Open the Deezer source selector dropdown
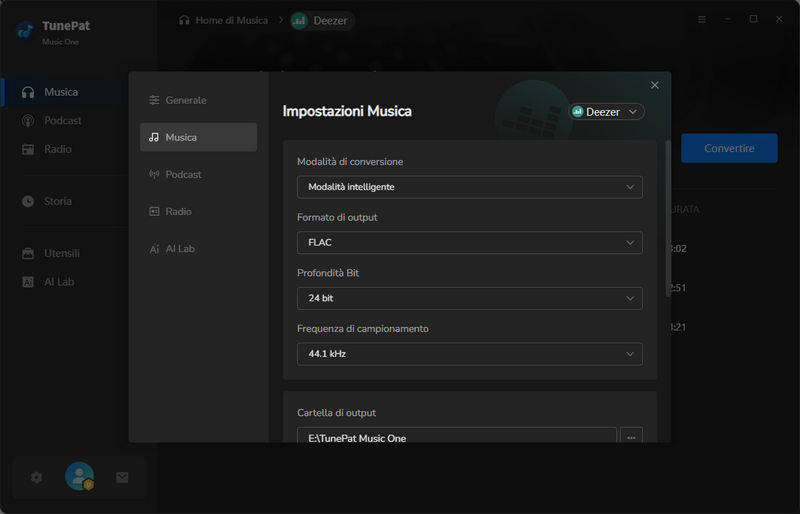Image resolution: width=800 pixels, height=514 pixels. (x=606, y=112)
